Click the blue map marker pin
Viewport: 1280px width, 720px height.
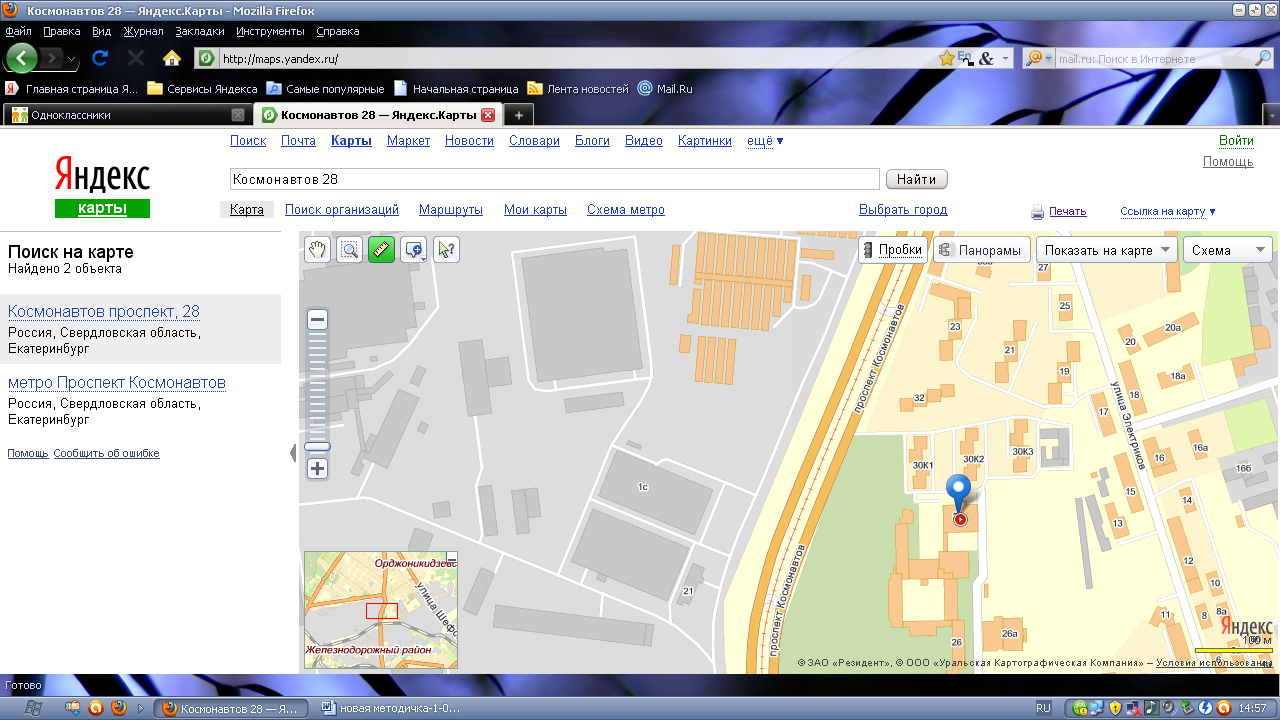959,492
